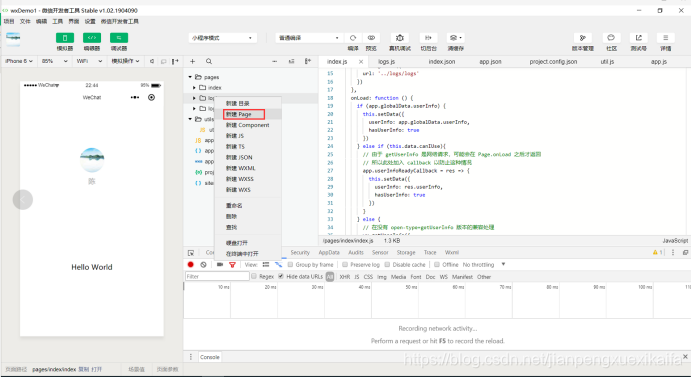This screenshot has height=378, width=692.
Task: Select 新建 WXML in context menu
Action: [248, 168]
